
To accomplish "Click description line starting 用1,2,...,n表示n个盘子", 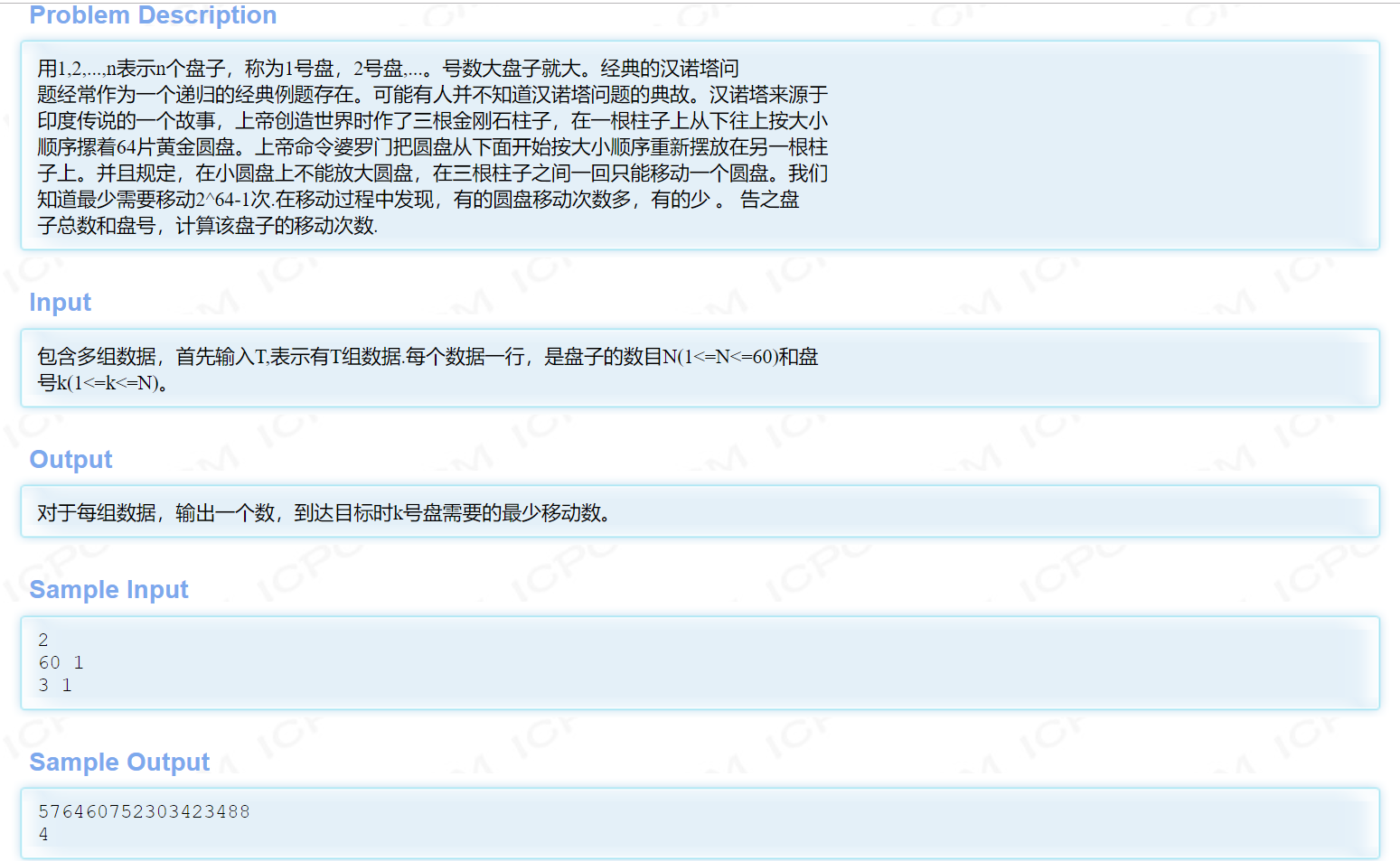I will pyautogui.click(x=388, y=69).
